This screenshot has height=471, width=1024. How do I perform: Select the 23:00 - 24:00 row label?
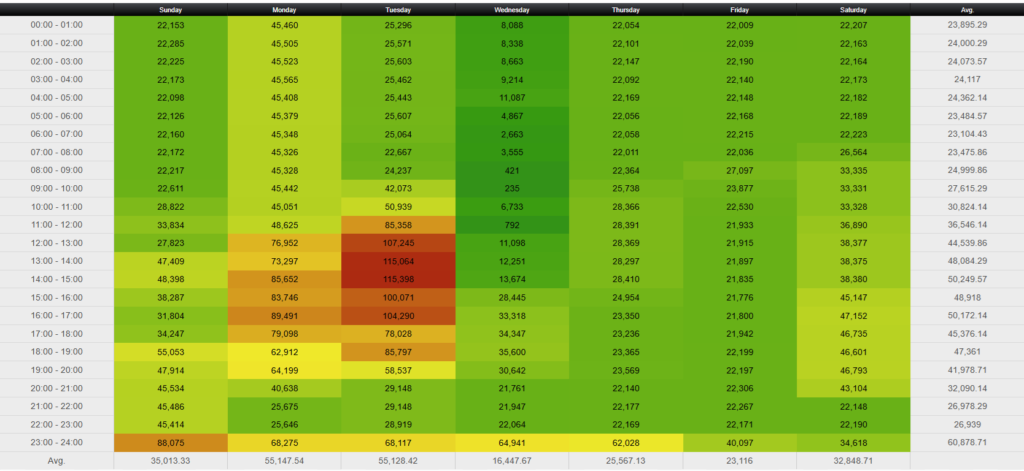pyautogui.click(x=57, y=442)
